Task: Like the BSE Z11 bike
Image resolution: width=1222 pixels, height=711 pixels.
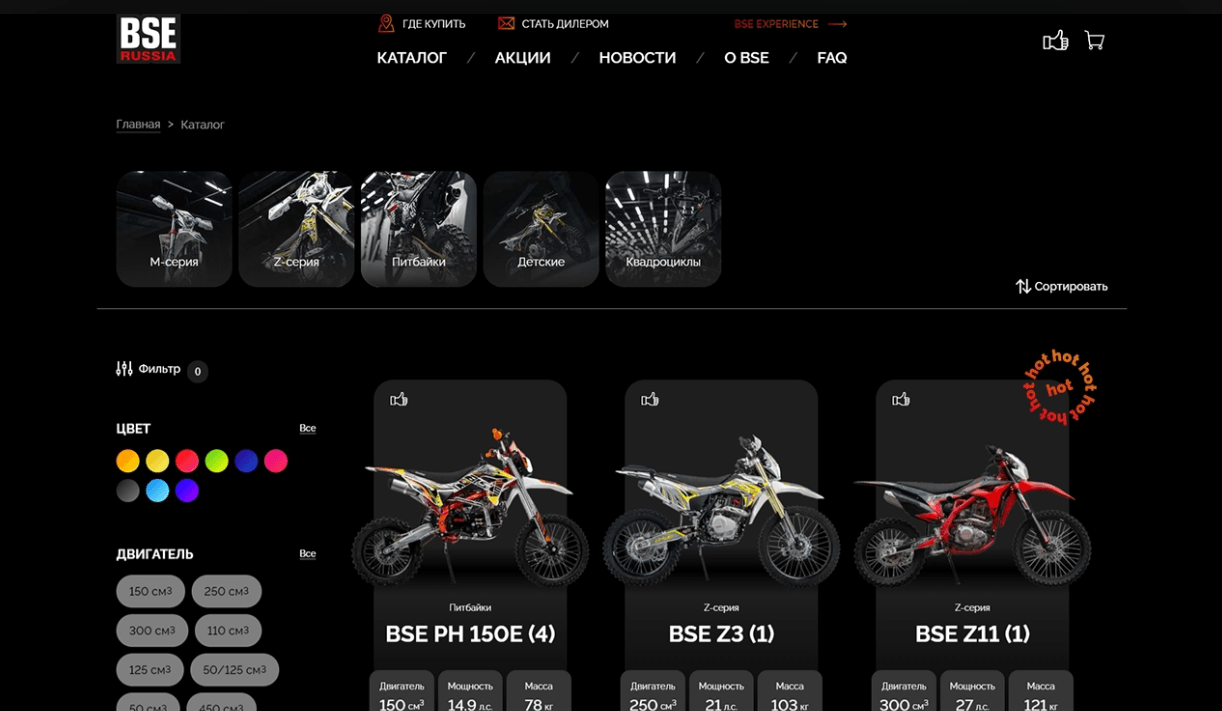Action: click(x=901, y=399)
